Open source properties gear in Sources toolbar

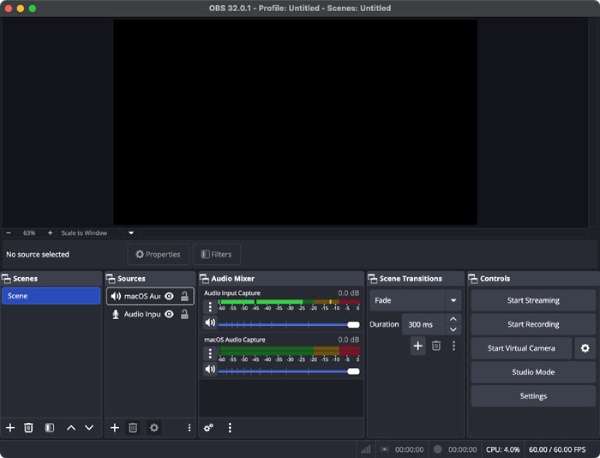(154, 428)
